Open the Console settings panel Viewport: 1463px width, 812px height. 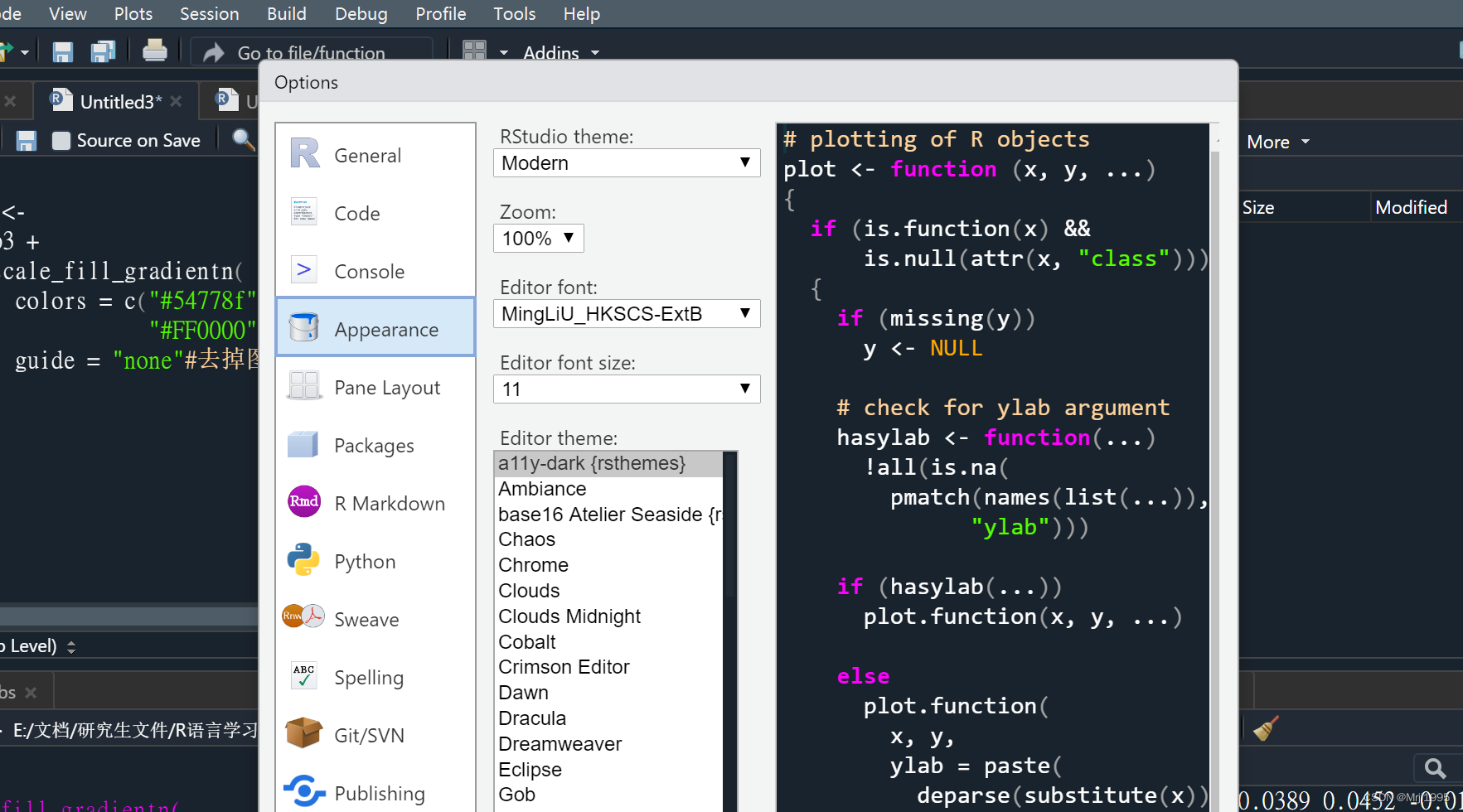368,270
